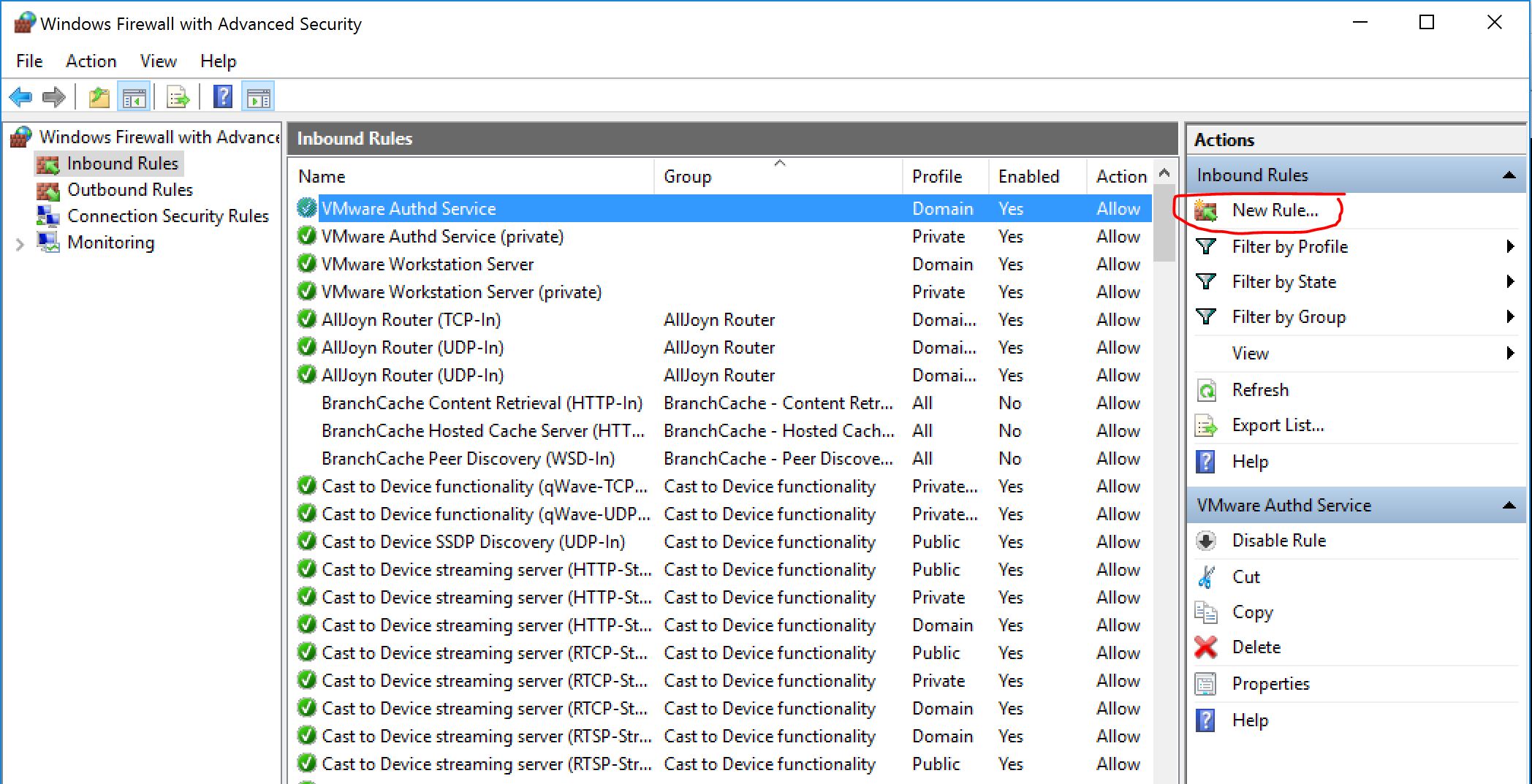Click the Filter by State funnel icon
Image resolution: width=1532 pixels, height=784 pixels.
coord(1206,282)
